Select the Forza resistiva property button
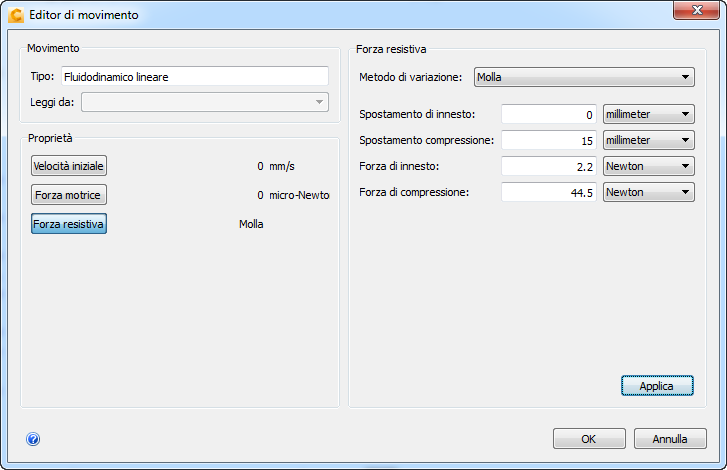Screen dimensions: 727x470 click(69, 224)
